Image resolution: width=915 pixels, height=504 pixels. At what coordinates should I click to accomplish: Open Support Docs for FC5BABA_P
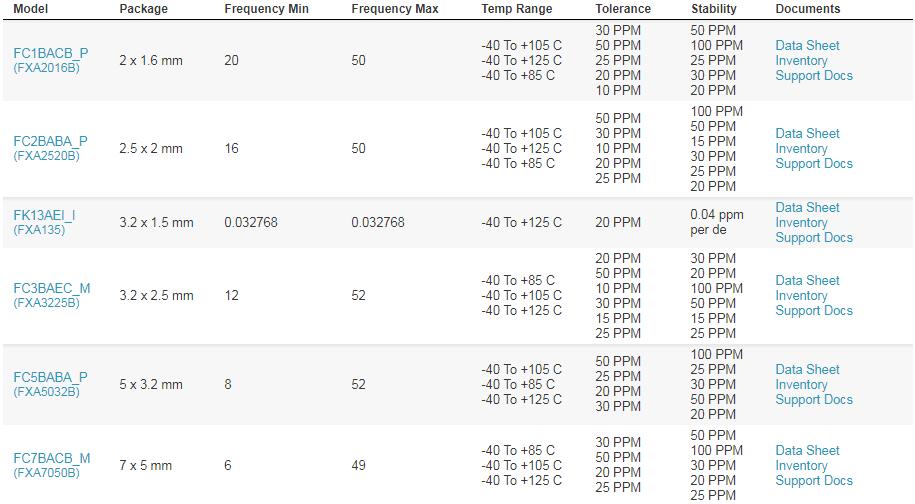[x=814, y=399]
